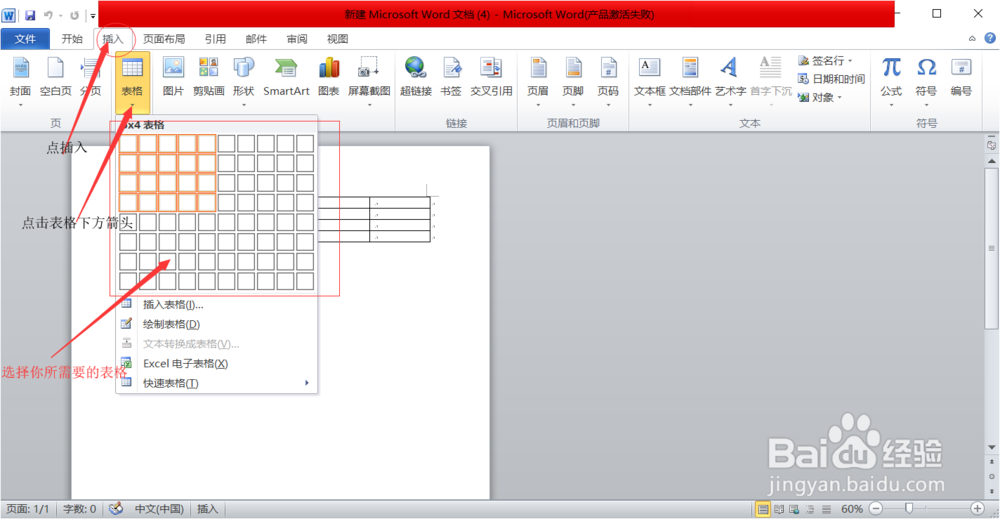The width and height of the screenshot is (1000, 519).
Task: Collapse the ribbon with the caret
Action: point(972,39)
